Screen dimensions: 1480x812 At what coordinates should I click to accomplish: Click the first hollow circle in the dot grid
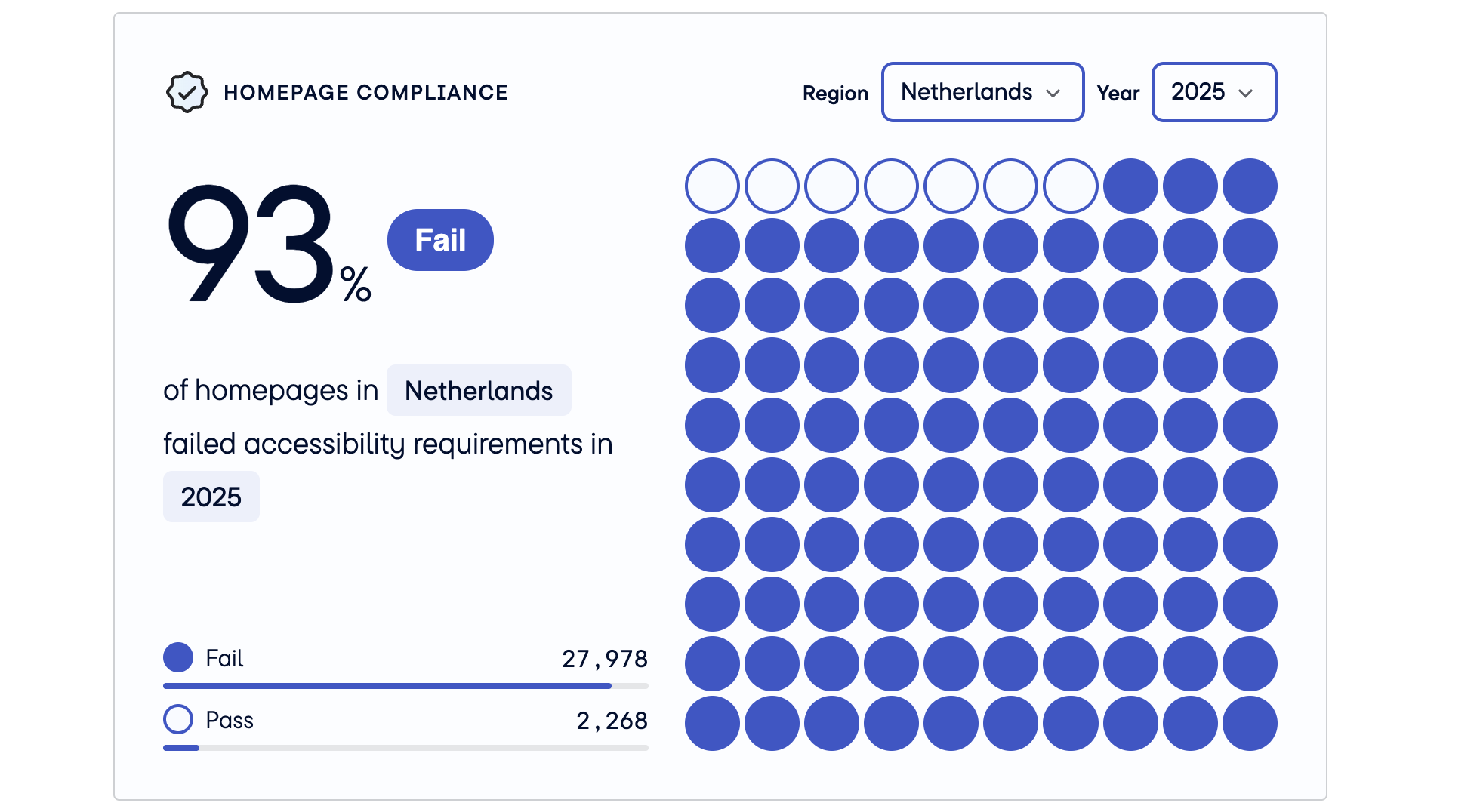coord(712,186)
